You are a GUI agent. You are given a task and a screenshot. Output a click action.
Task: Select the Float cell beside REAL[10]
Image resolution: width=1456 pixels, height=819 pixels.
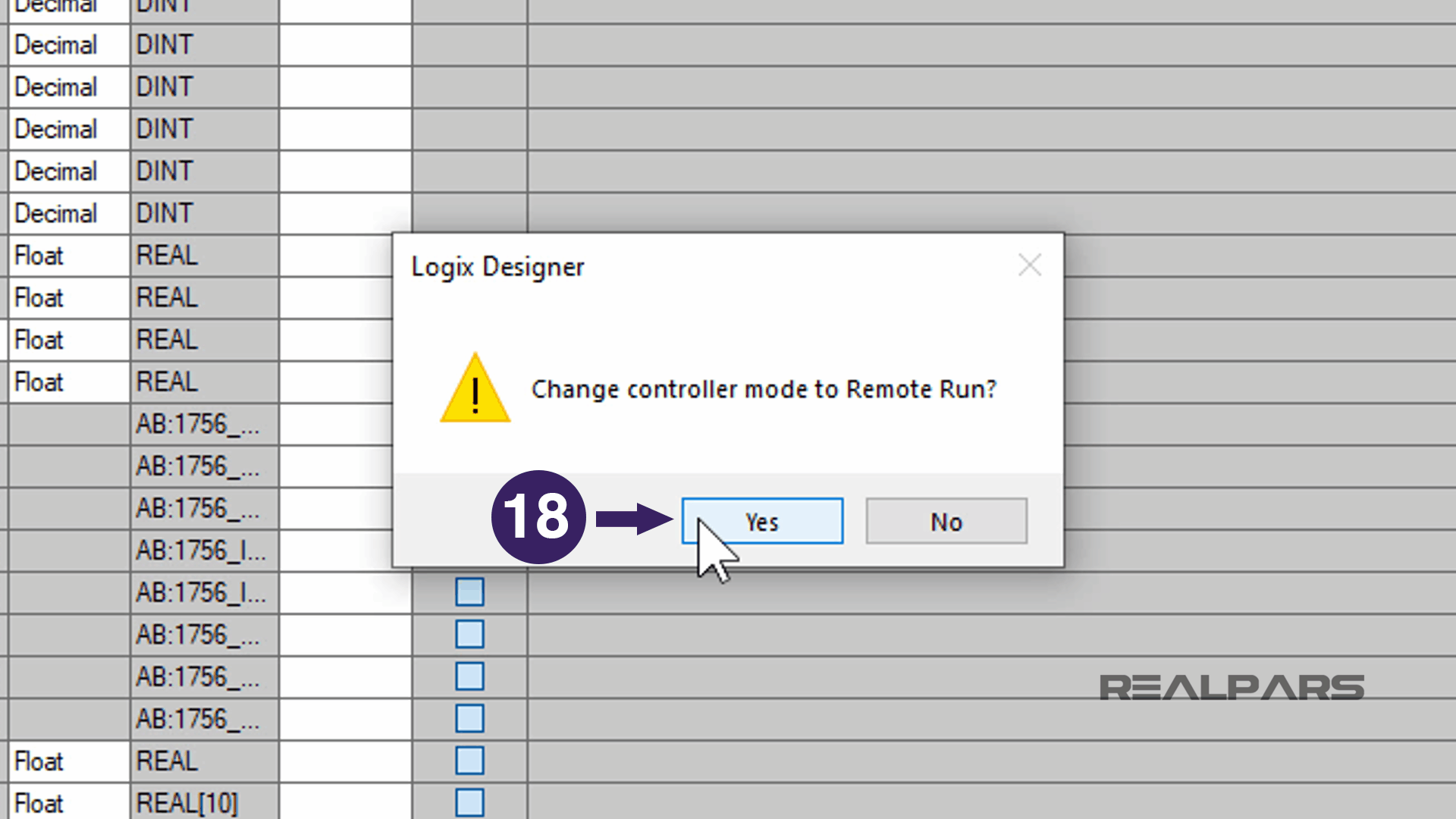pyautogui.click(x=69, y=802)
